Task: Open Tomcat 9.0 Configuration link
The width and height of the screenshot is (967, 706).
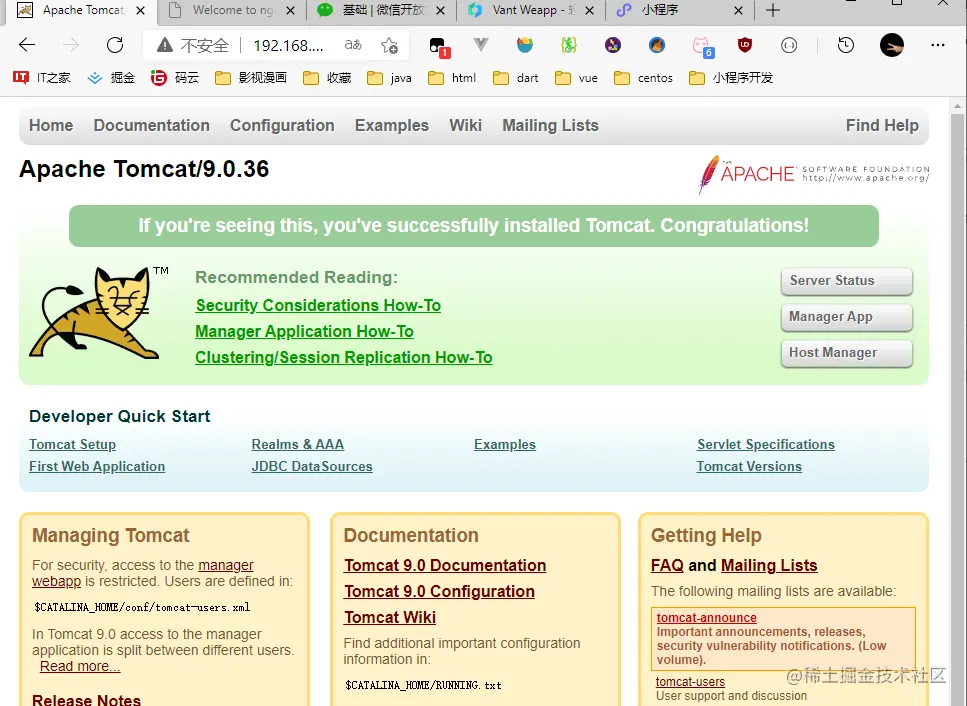Action: 439,591
